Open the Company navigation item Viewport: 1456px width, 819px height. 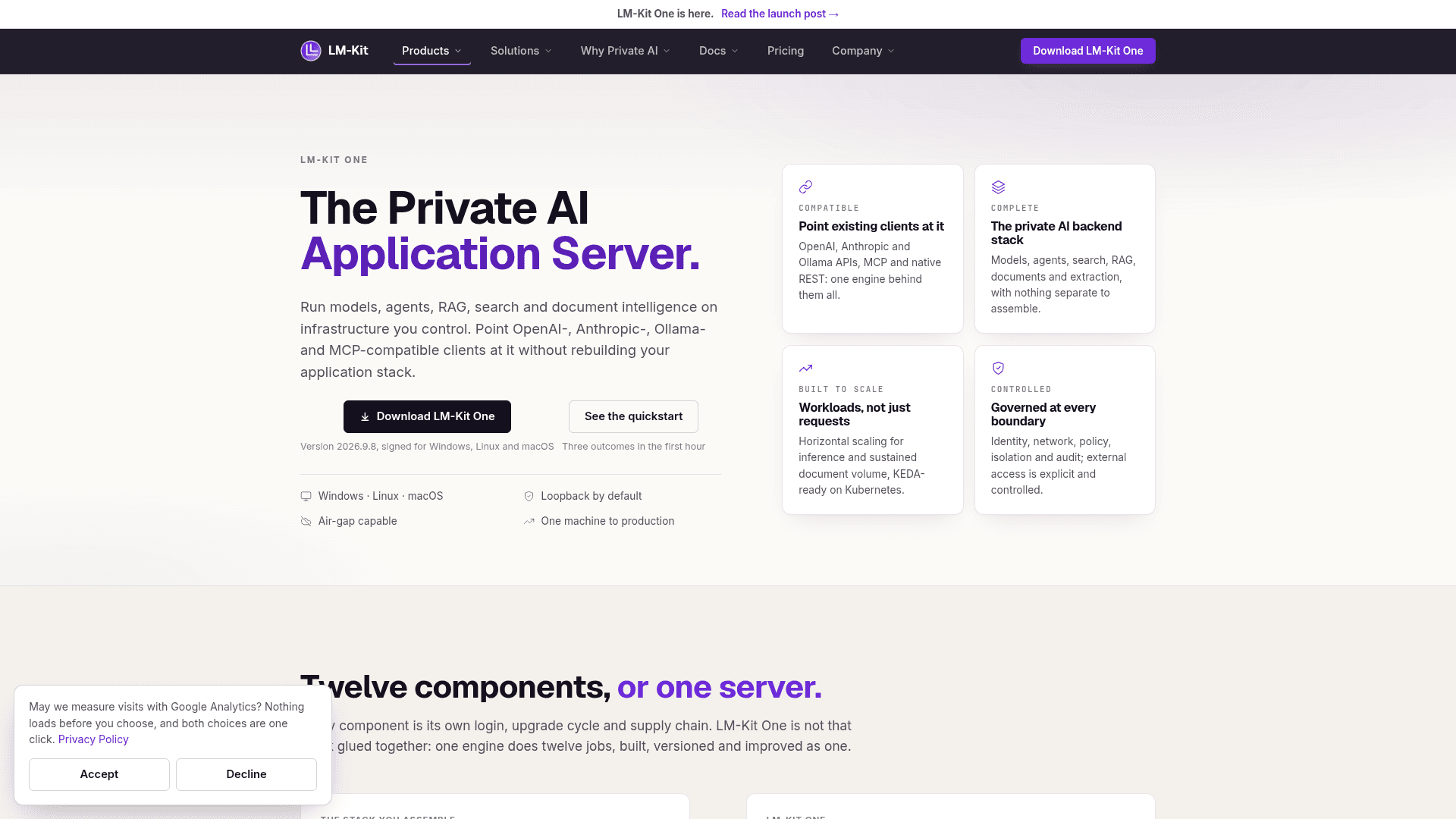pos(863,51)
